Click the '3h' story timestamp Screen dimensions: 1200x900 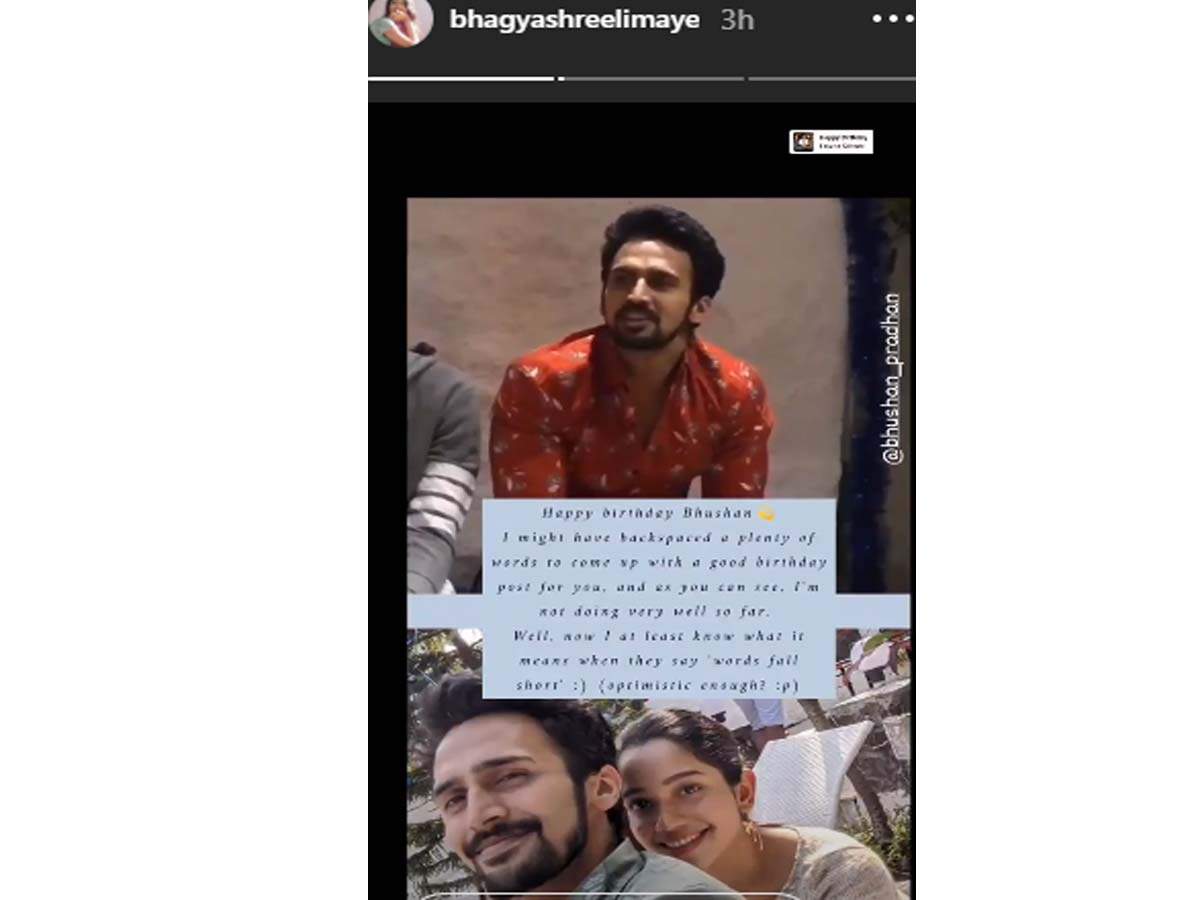point(737,21)
